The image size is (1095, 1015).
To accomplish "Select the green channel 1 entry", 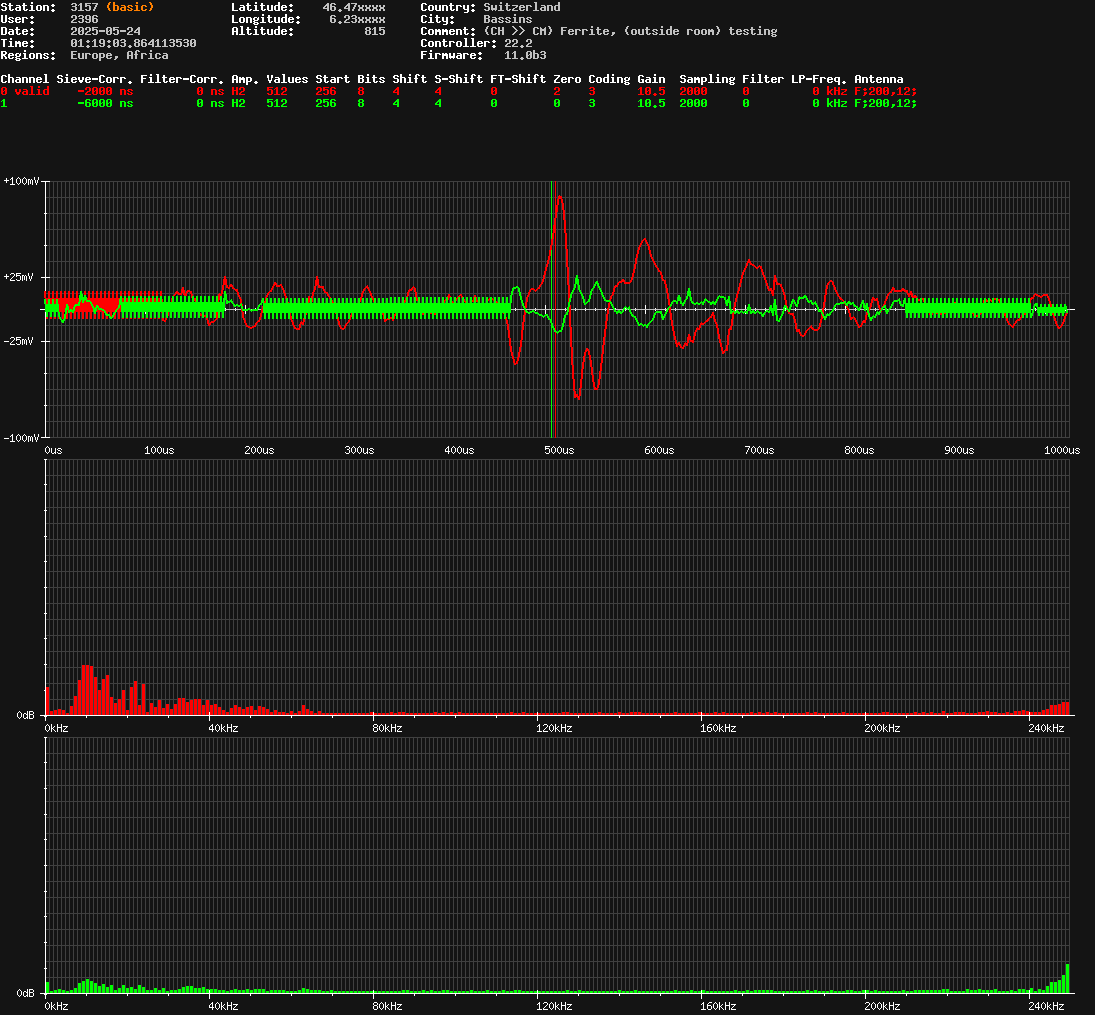I will pyautogui.click(x=4, y=103).
